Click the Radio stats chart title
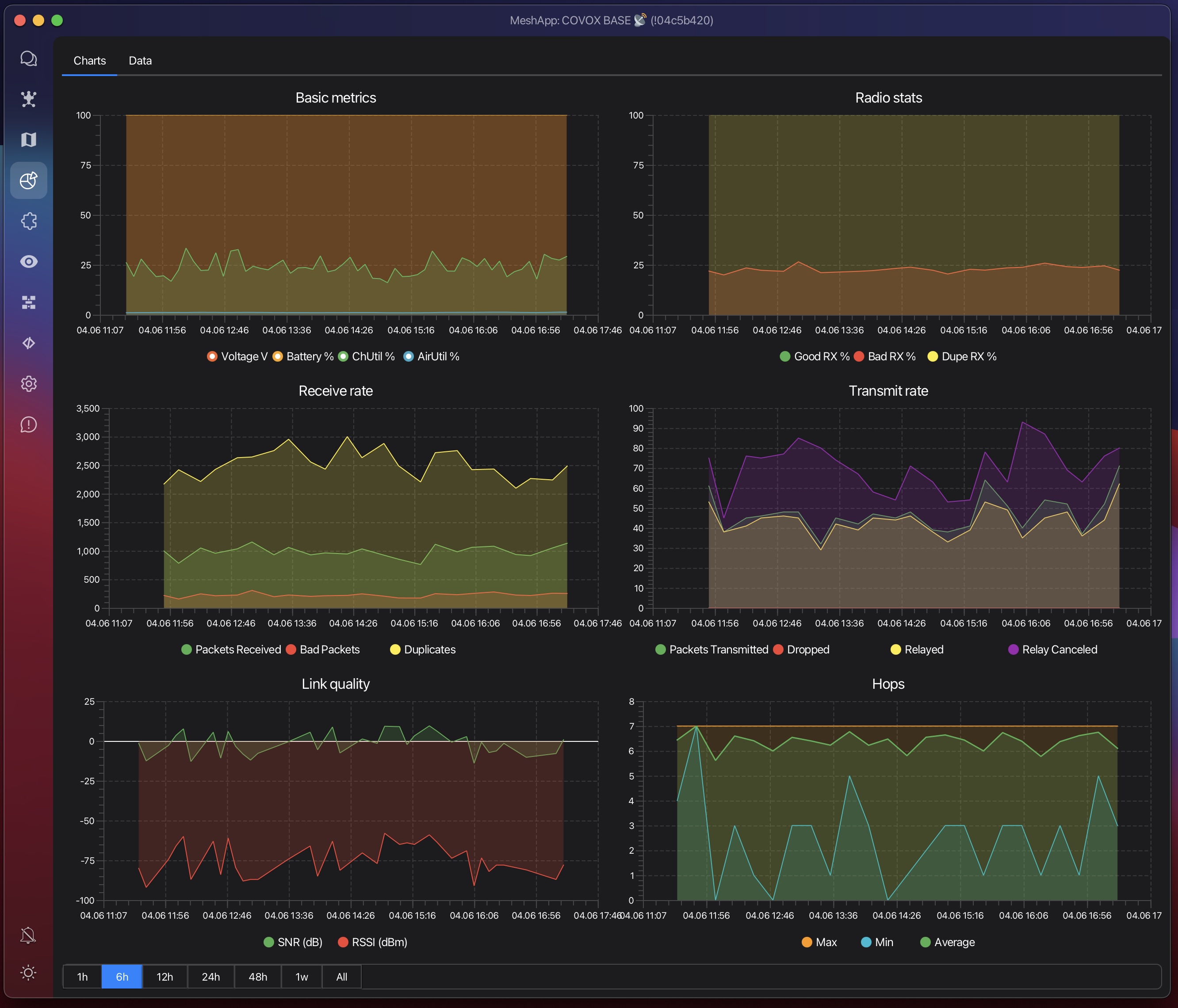The image size is (1178, 1008). pos(889,98)
